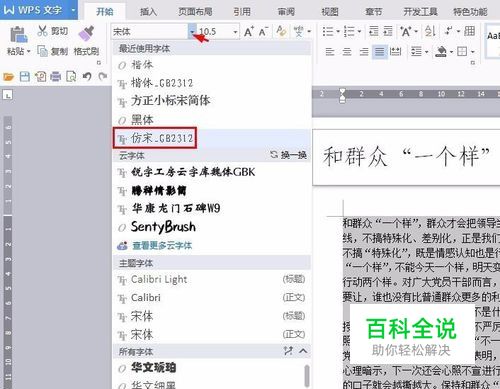
Task: Click the ruler tab selector box
Action: click(x=7, y=95)
